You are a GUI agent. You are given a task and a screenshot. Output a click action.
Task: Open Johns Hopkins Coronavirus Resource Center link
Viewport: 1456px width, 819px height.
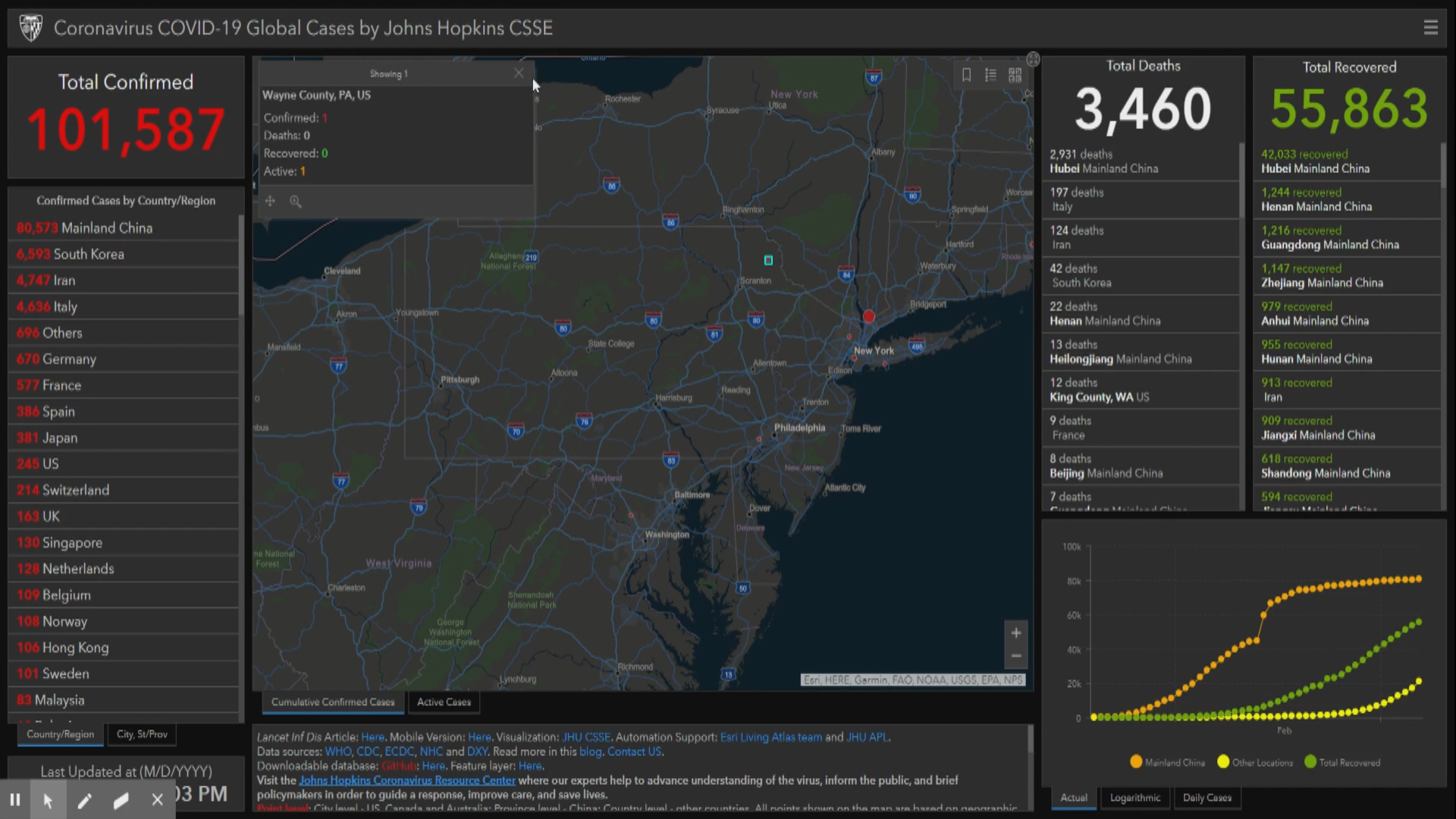point(407,780)
